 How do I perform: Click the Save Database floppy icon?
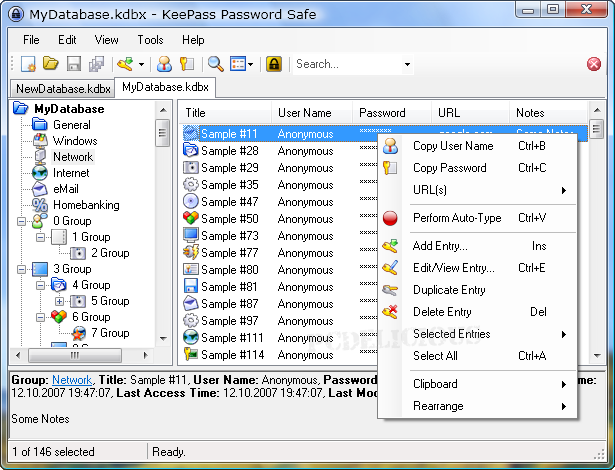point(74,64)
